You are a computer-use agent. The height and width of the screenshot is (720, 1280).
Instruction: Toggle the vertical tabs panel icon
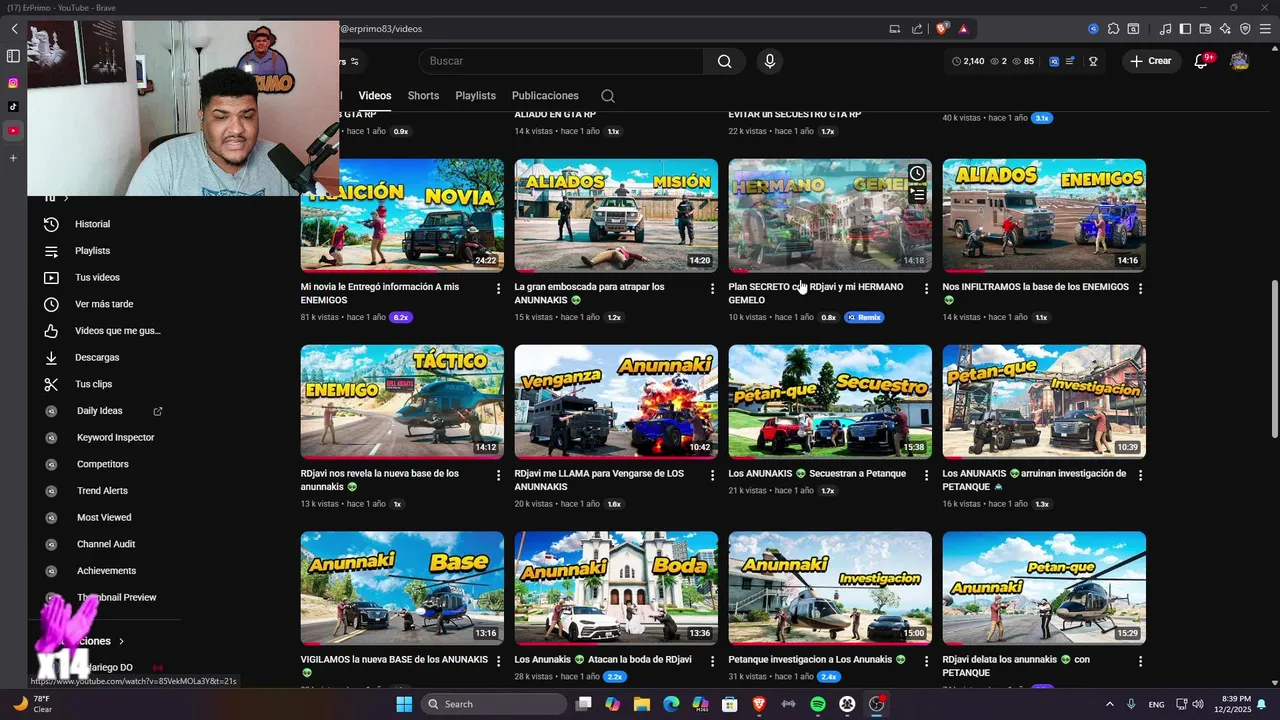coord(13,56)
